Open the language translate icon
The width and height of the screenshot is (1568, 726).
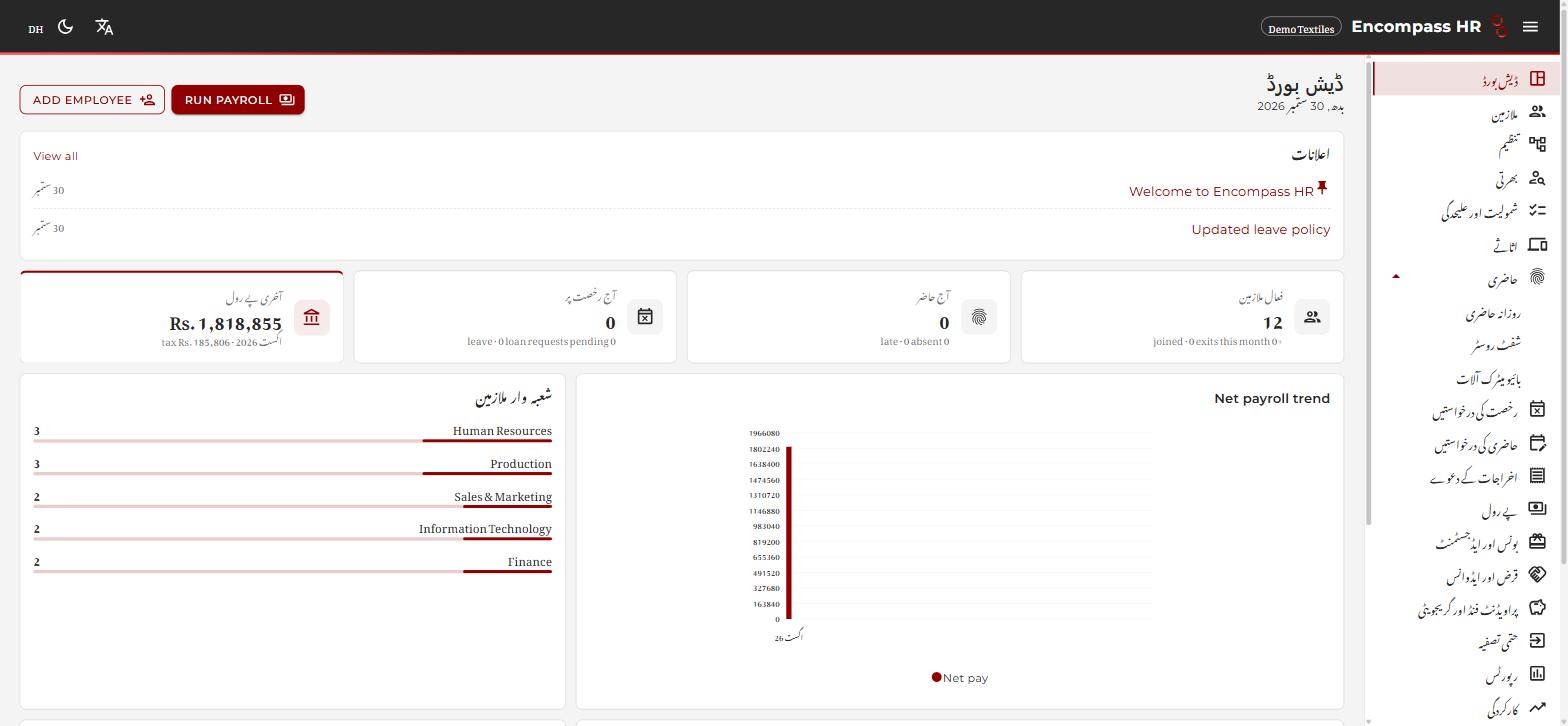(104, 27)
